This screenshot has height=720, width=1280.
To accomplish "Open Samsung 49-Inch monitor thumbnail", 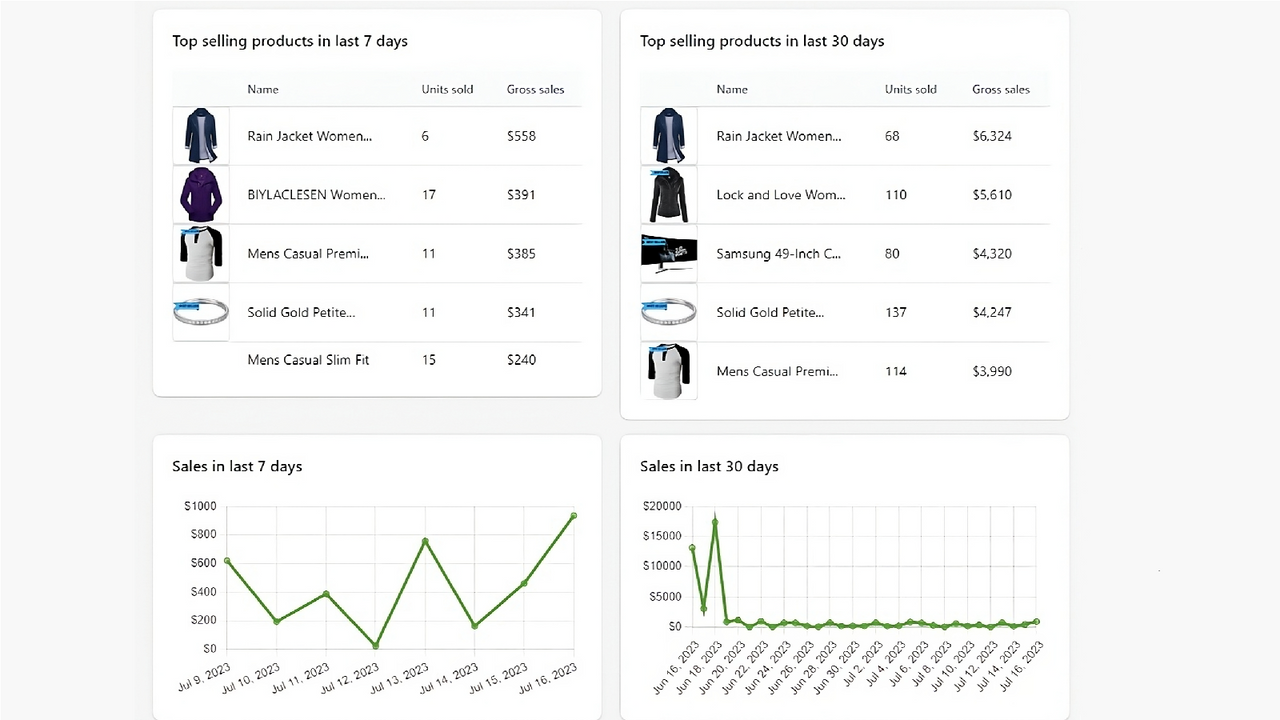I will [x=669, y=254].
